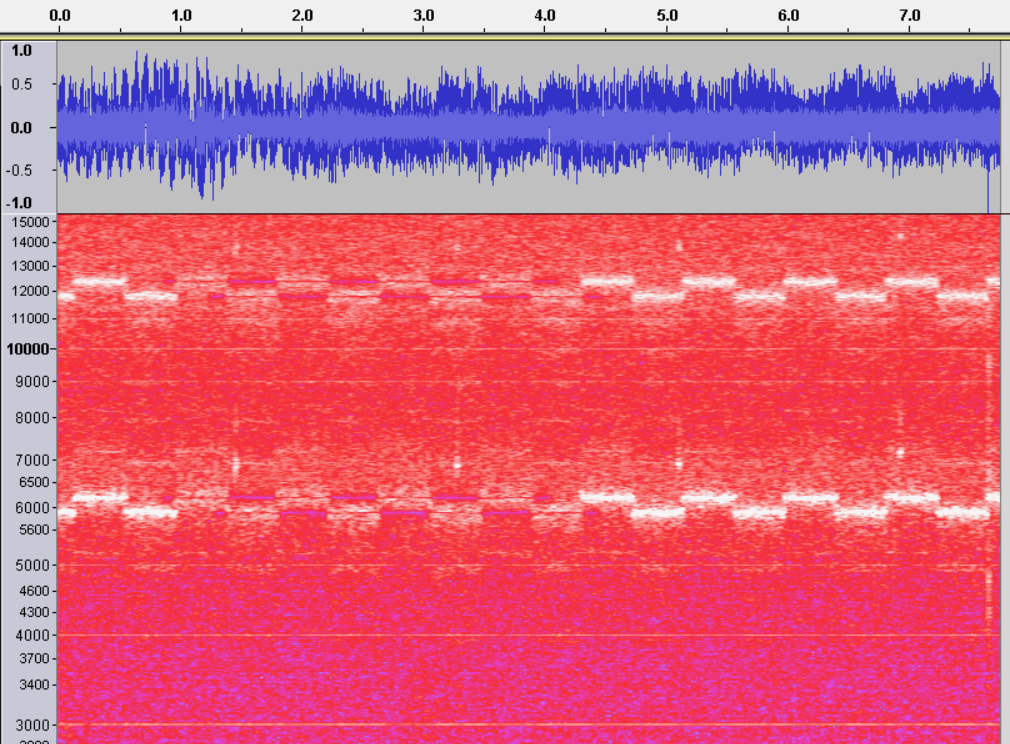Viewport: 1010px width, 744px height.
Task: Click the 3.0 second timeline ruler mark
Action: point(424,16)
